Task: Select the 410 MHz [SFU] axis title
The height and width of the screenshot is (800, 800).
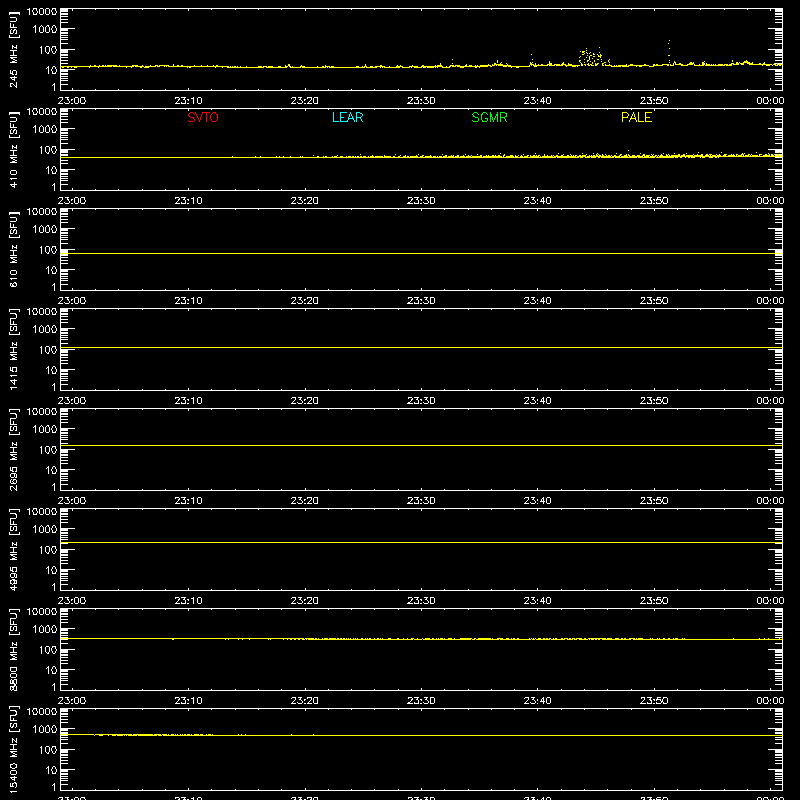Action: (14, 149)
